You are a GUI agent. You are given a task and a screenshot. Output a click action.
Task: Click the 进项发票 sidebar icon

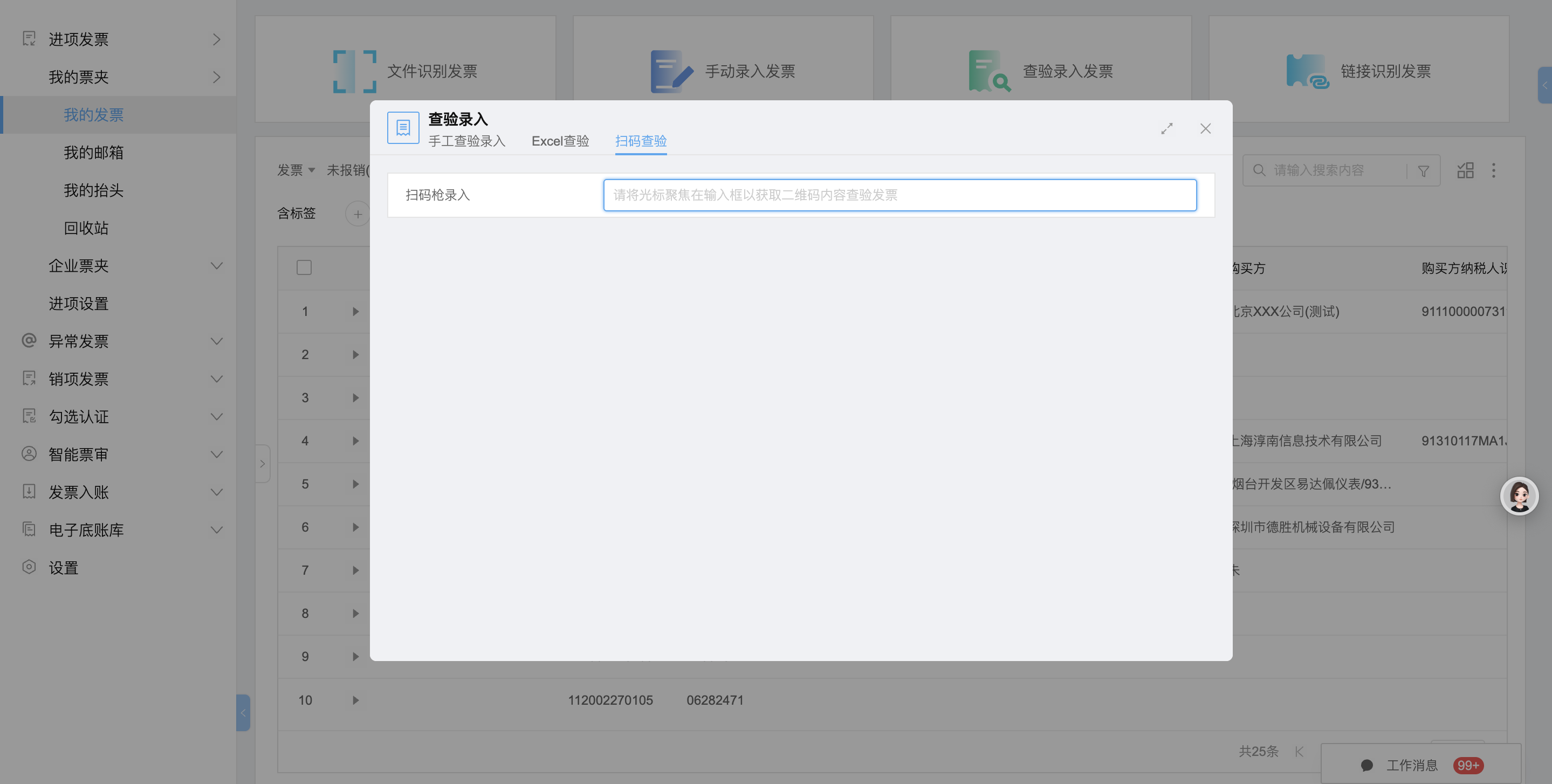tap(29, 39)
